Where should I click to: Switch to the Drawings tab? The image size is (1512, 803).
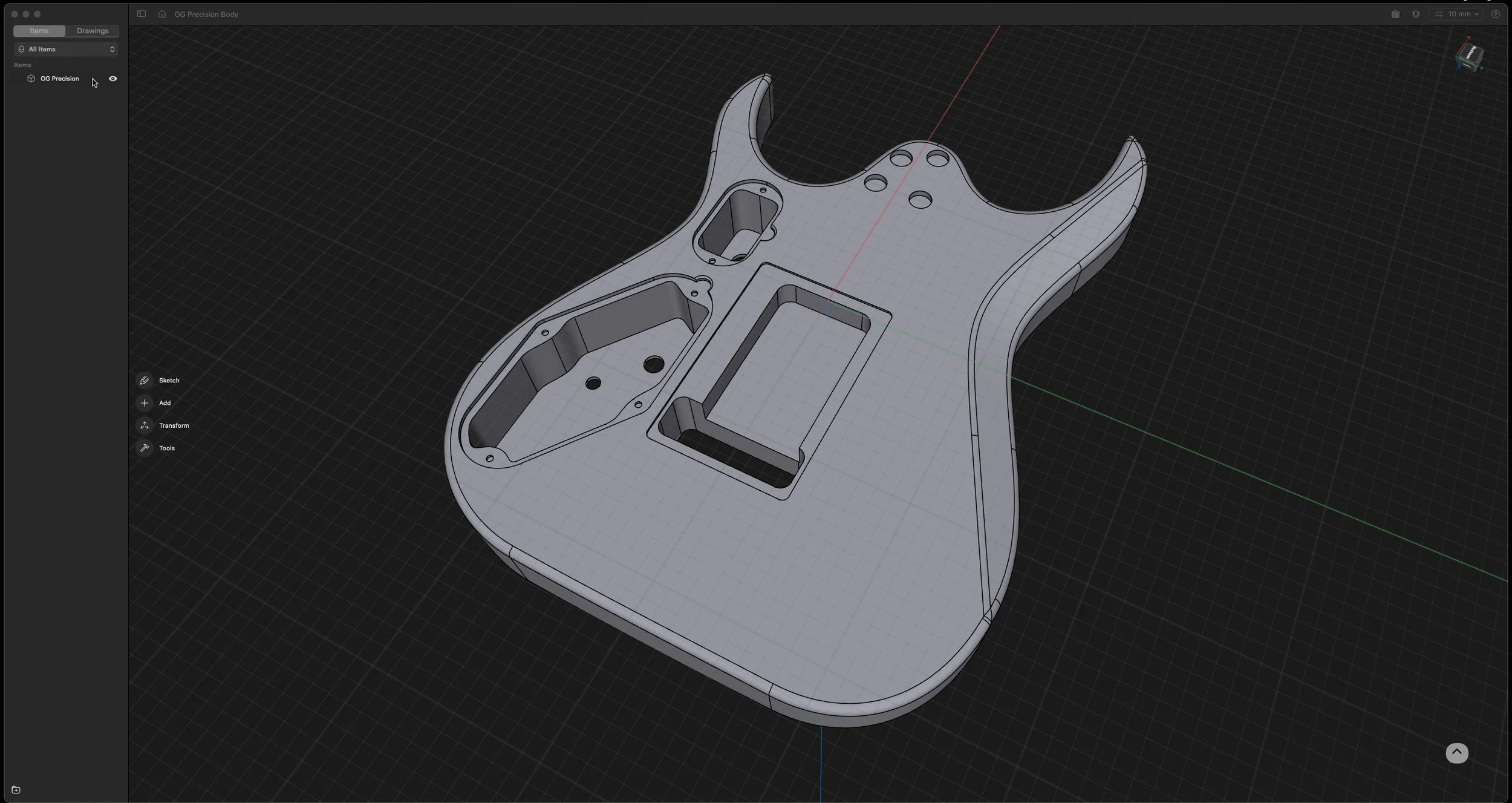click(x=93, y=31)
